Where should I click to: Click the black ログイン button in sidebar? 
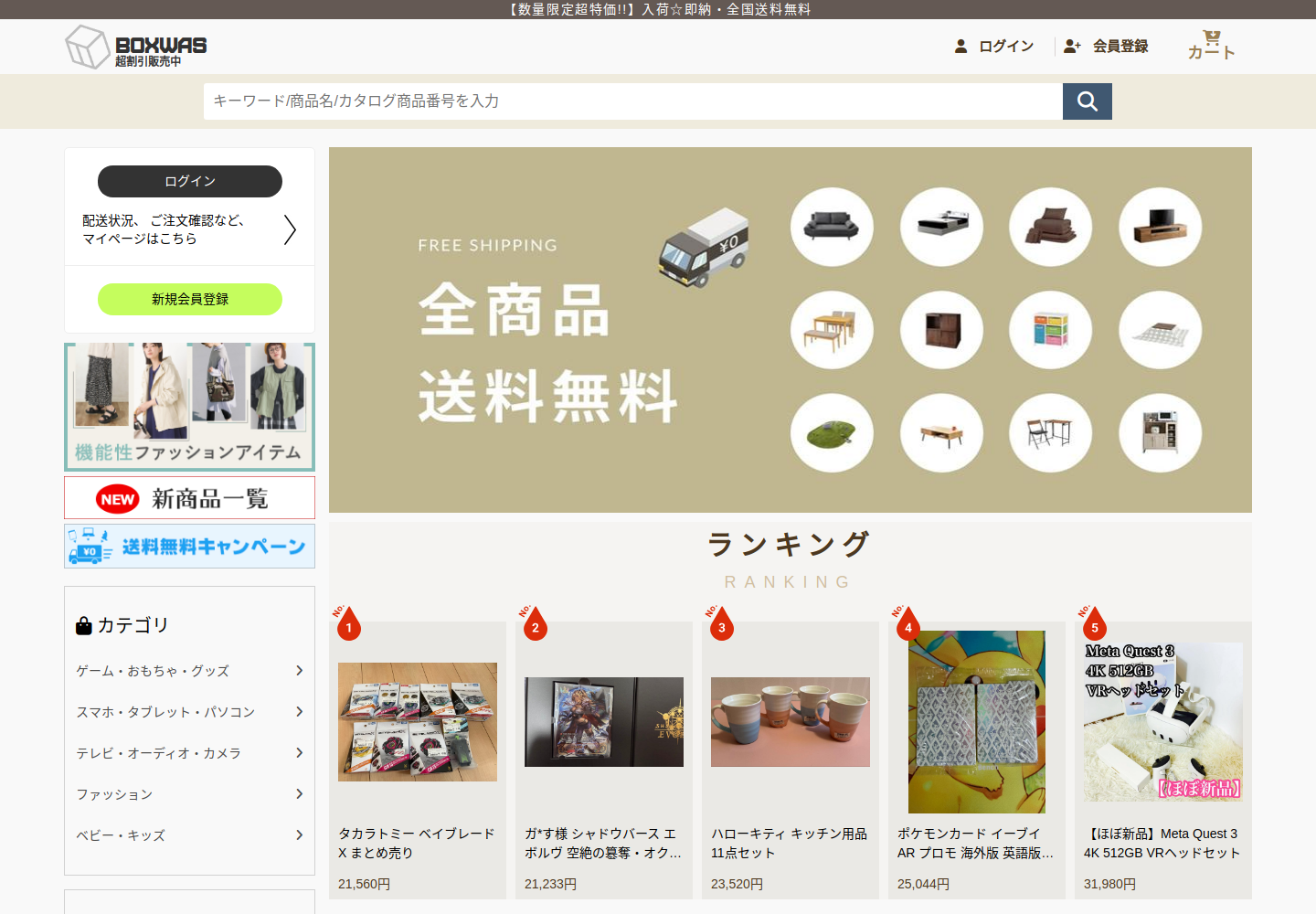[x=190, y=181]
